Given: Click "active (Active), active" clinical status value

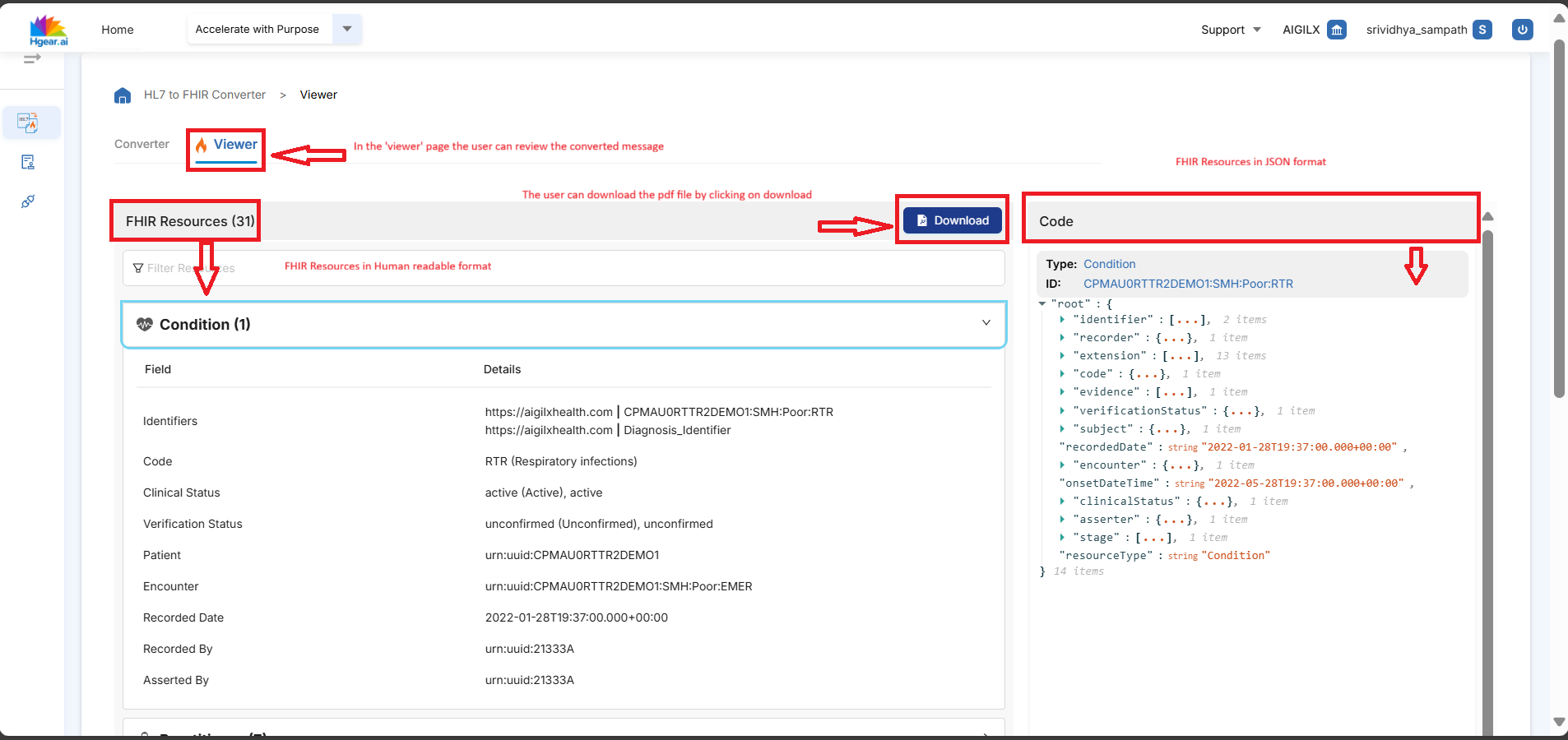Looking at the screenshot, I should click(x=544, y=493).
